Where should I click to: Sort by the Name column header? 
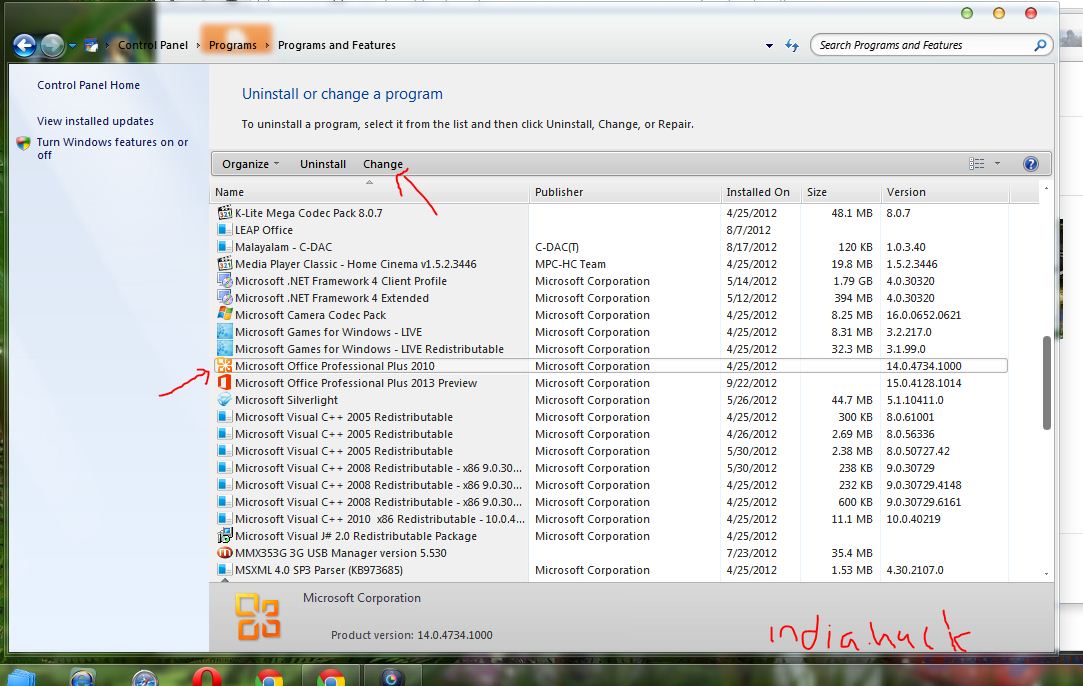click(x=370, y=192)
